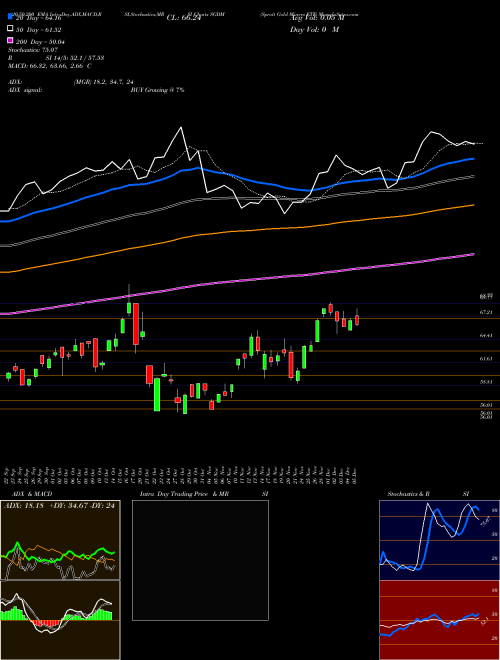Image resolution: width=500 pixels, height=660 pixels.
Task: Click the magenta 200 Day legend swatch
Action: [x=10, y=41]
